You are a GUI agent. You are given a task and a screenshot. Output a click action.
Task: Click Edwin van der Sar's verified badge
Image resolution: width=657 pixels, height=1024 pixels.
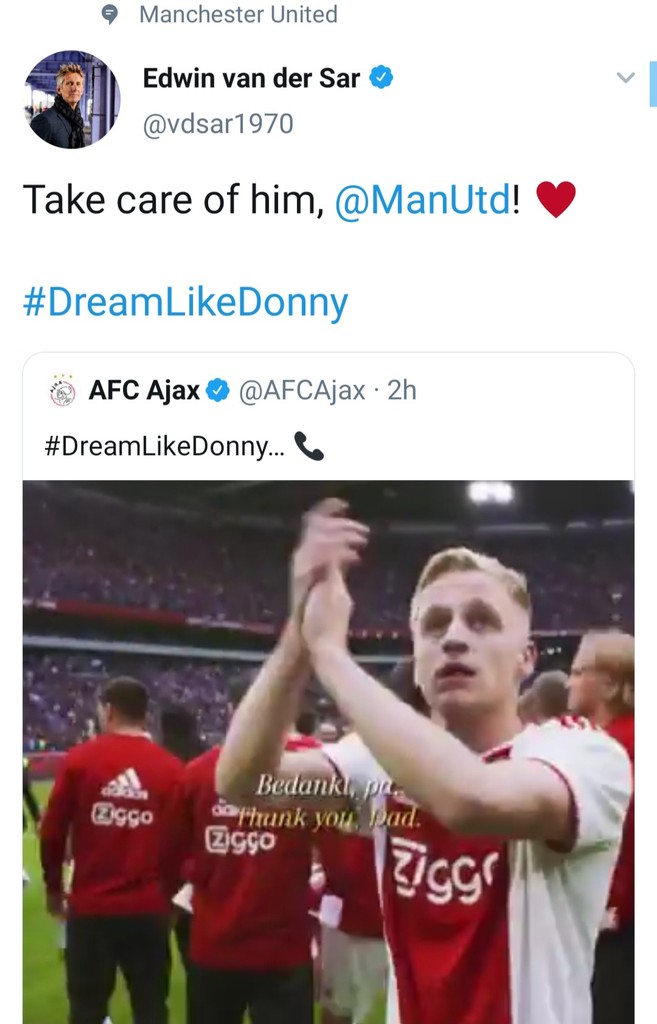381,78
